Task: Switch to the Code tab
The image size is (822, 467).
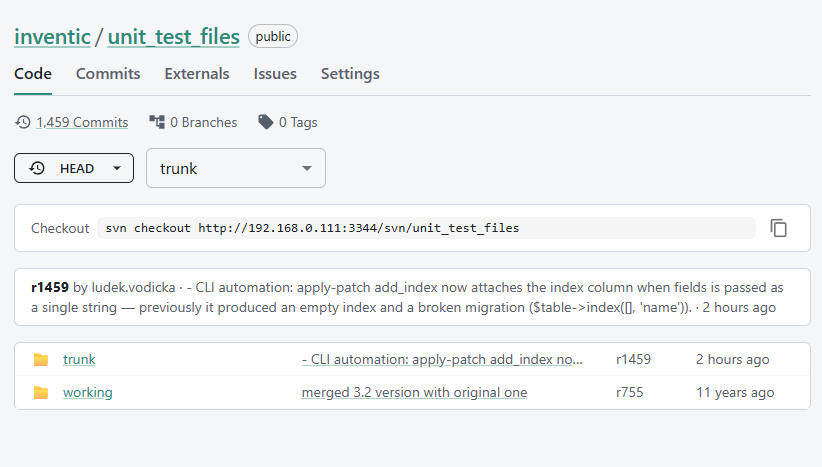Action: coord(33,74)
